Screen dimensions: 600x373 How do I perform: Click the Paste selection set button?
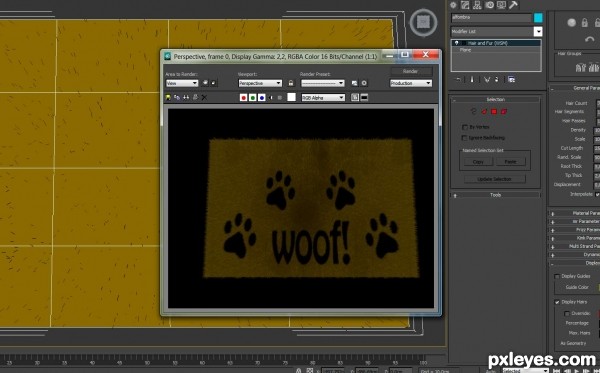[x=510, y=162]
